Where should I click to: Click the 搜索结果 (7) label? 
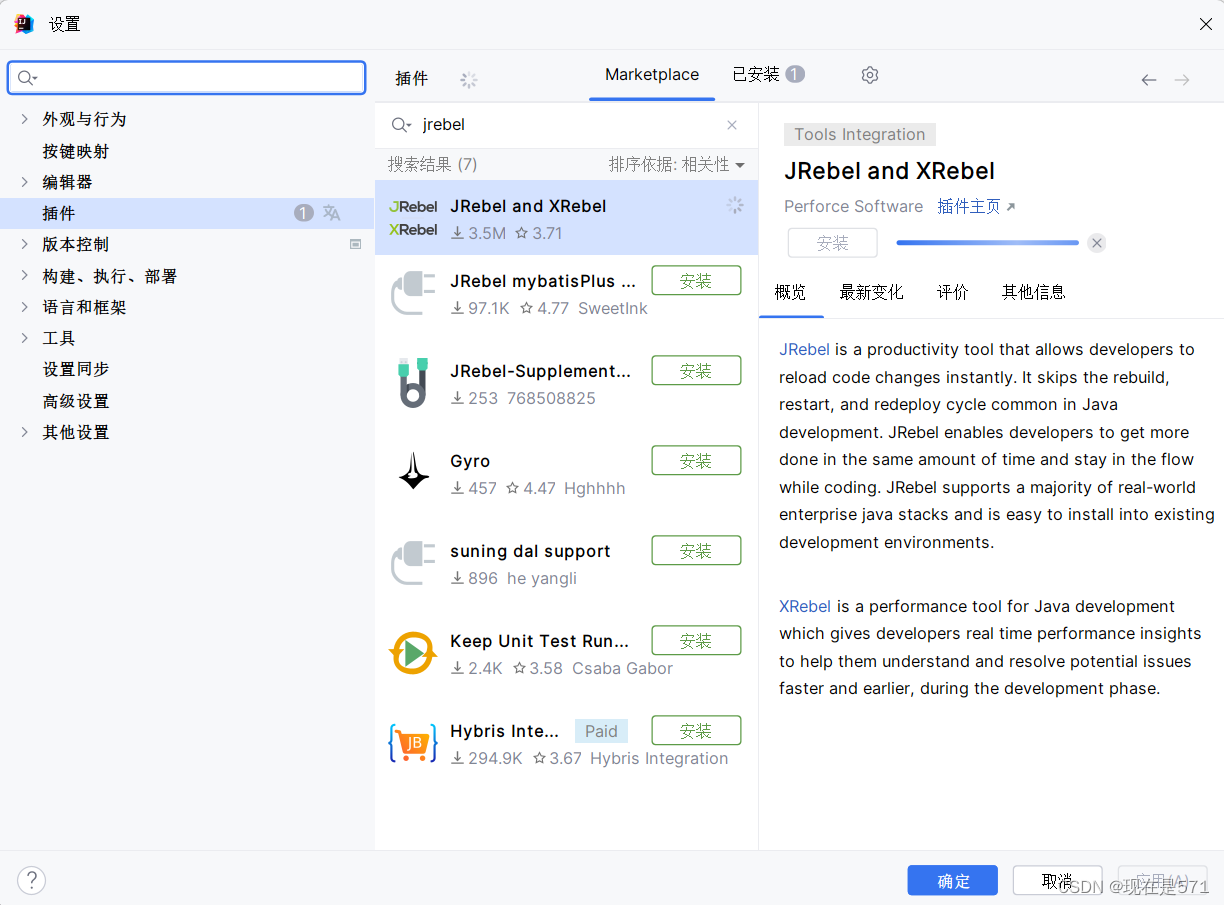tap(432, 164)
